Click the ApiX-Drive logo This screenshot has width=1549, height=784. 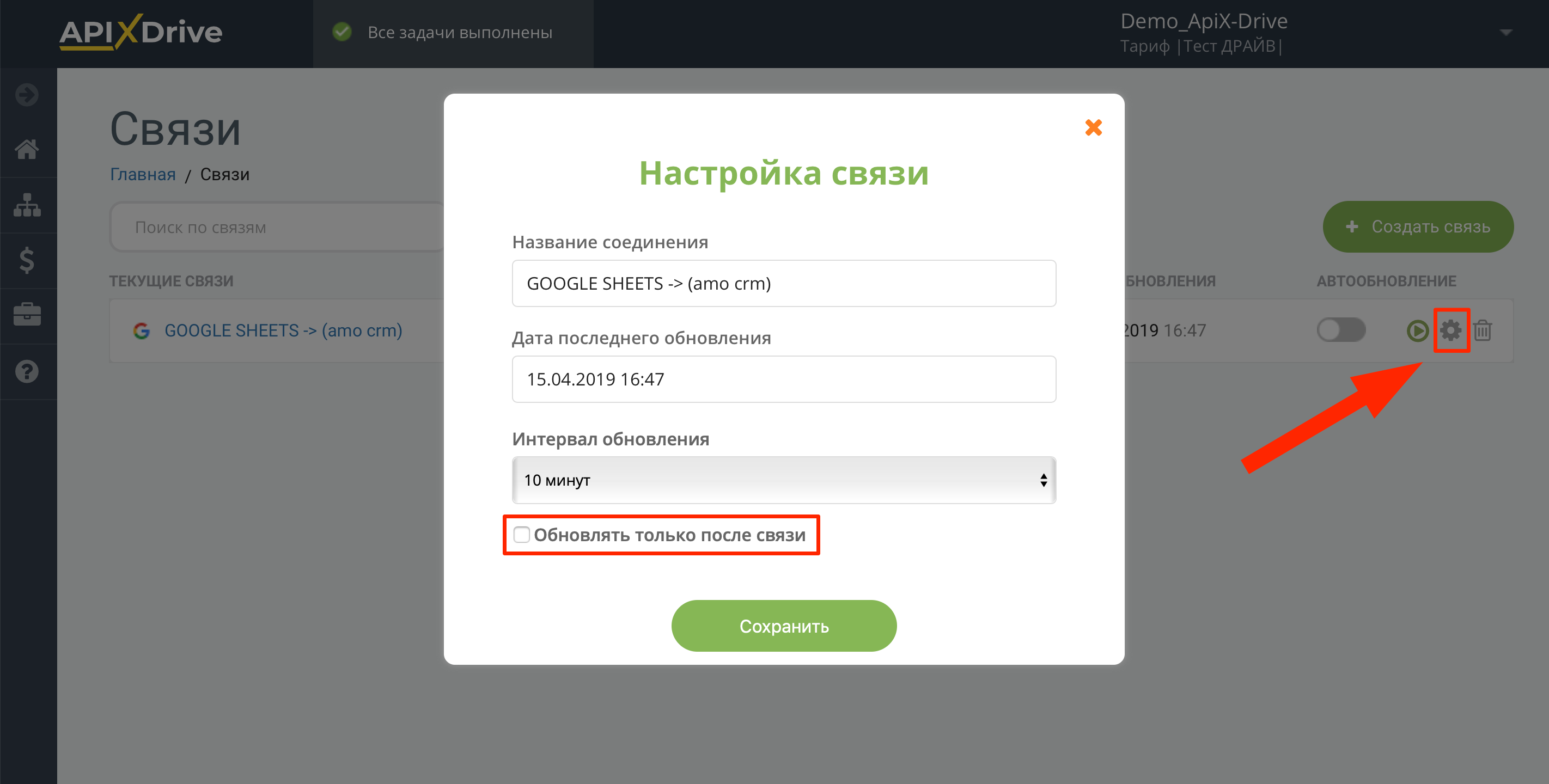pyautogui.click(x=141, y=33)
